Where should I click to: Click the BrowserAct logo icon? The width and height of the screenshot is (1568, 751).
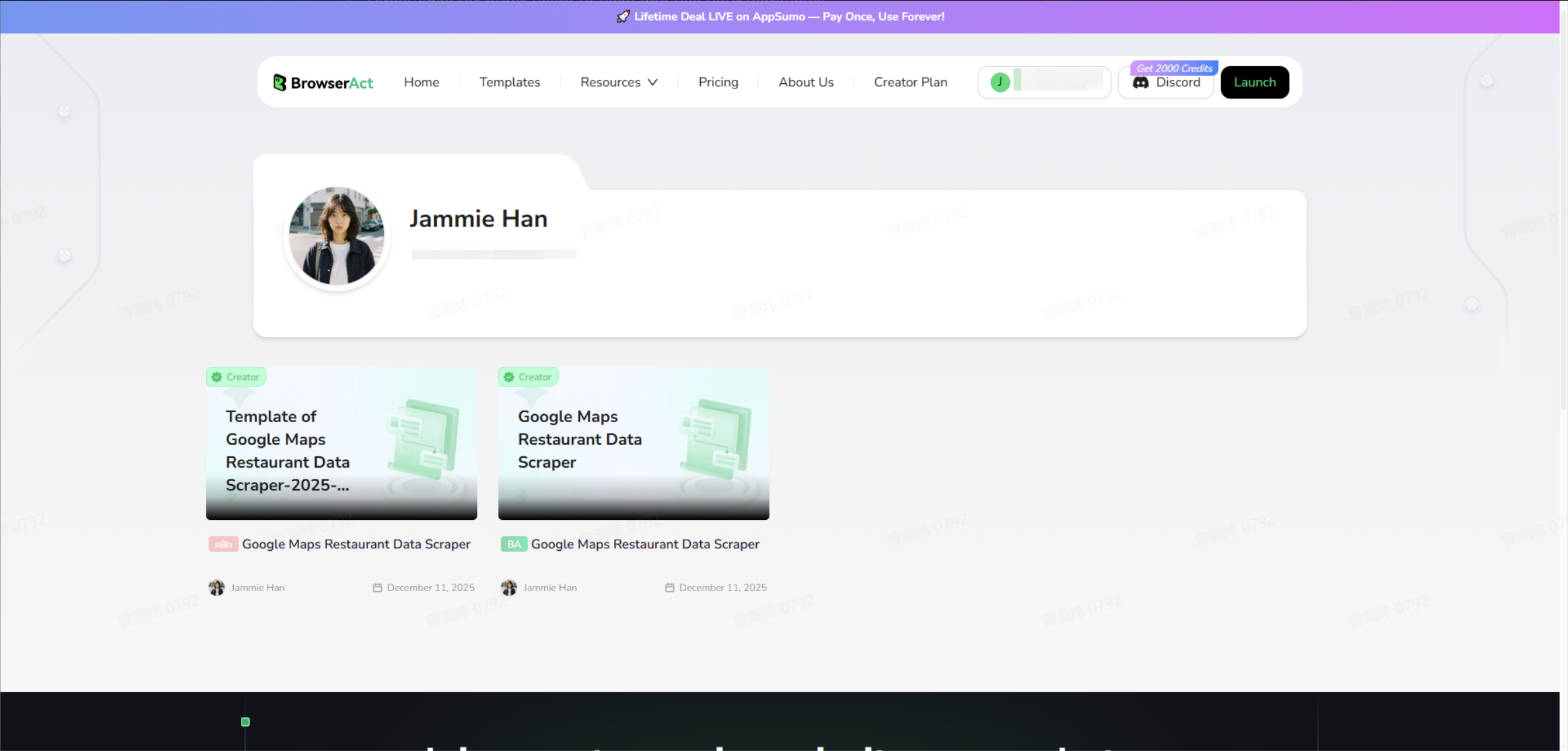(279, 83)
